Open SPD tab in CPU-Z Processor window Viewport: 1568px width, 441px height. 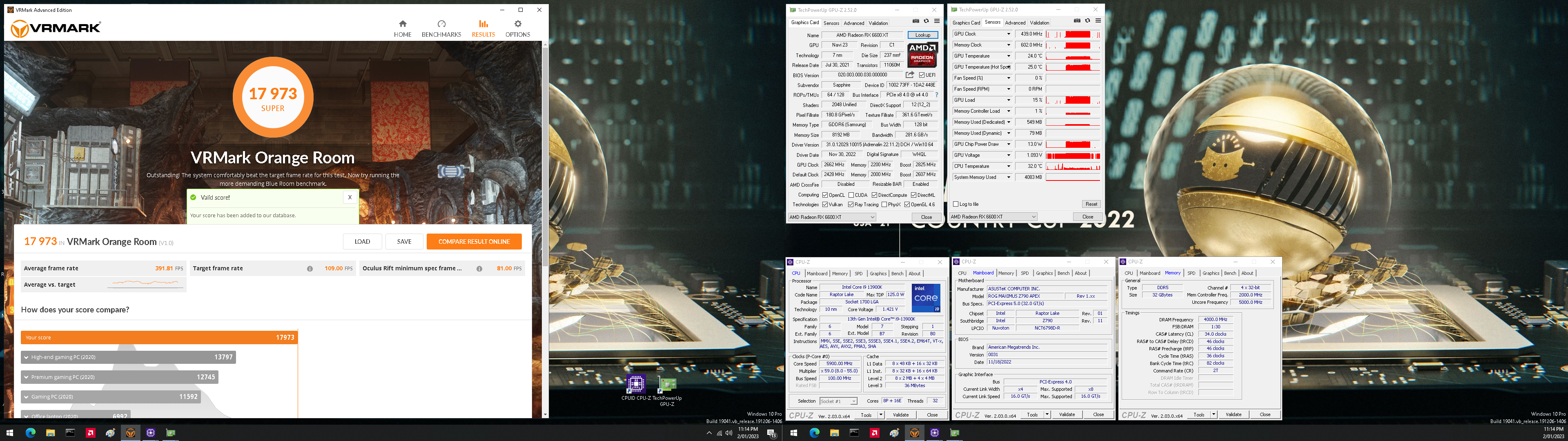(x=858, y=274)
